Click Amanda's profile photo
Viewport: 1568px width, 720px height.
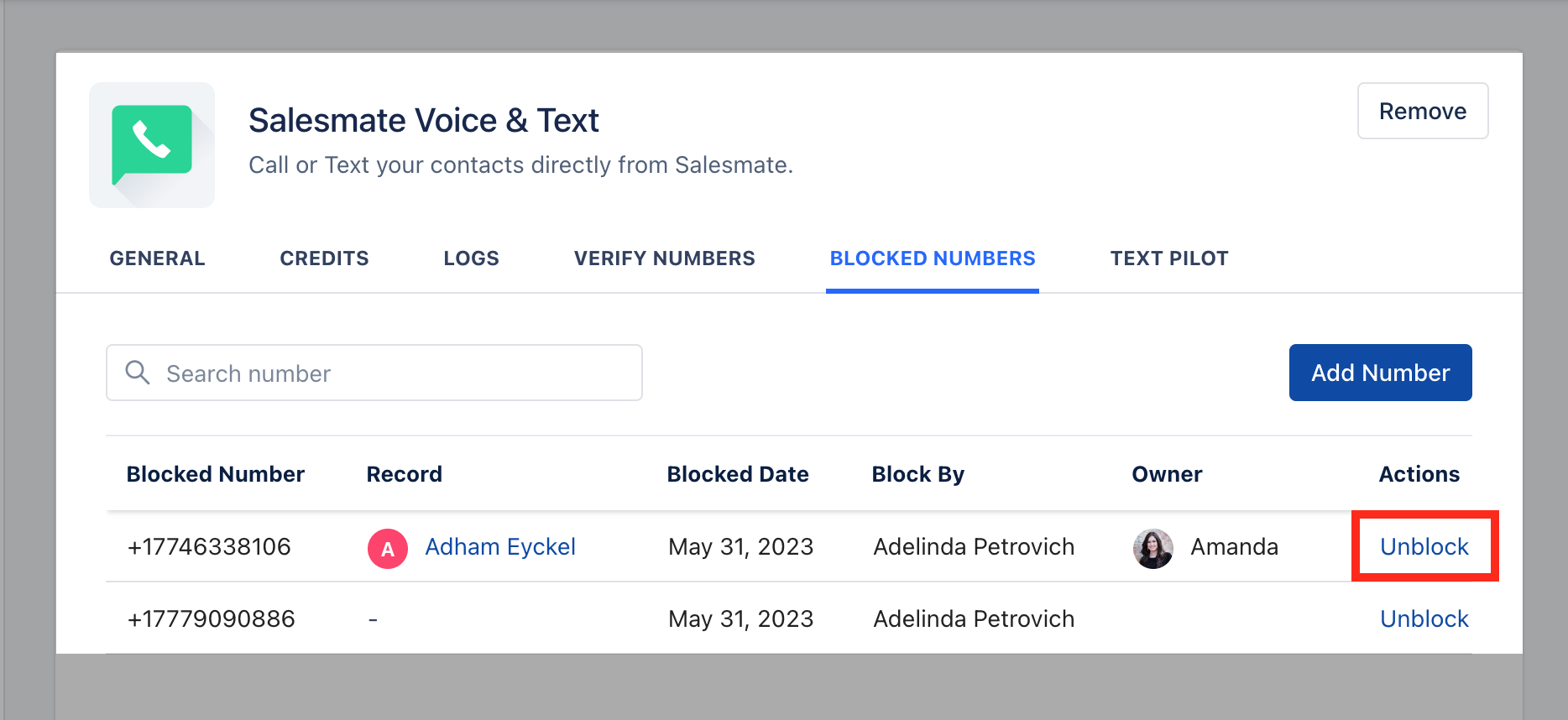point(1153,549)
